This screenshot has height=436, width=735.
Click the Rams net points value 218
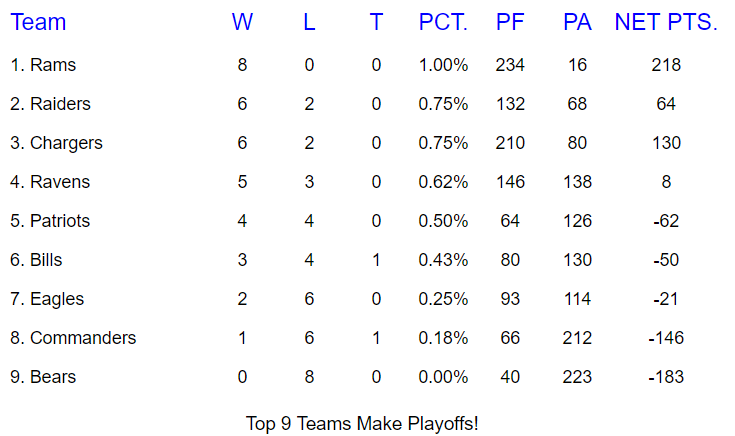666,65
